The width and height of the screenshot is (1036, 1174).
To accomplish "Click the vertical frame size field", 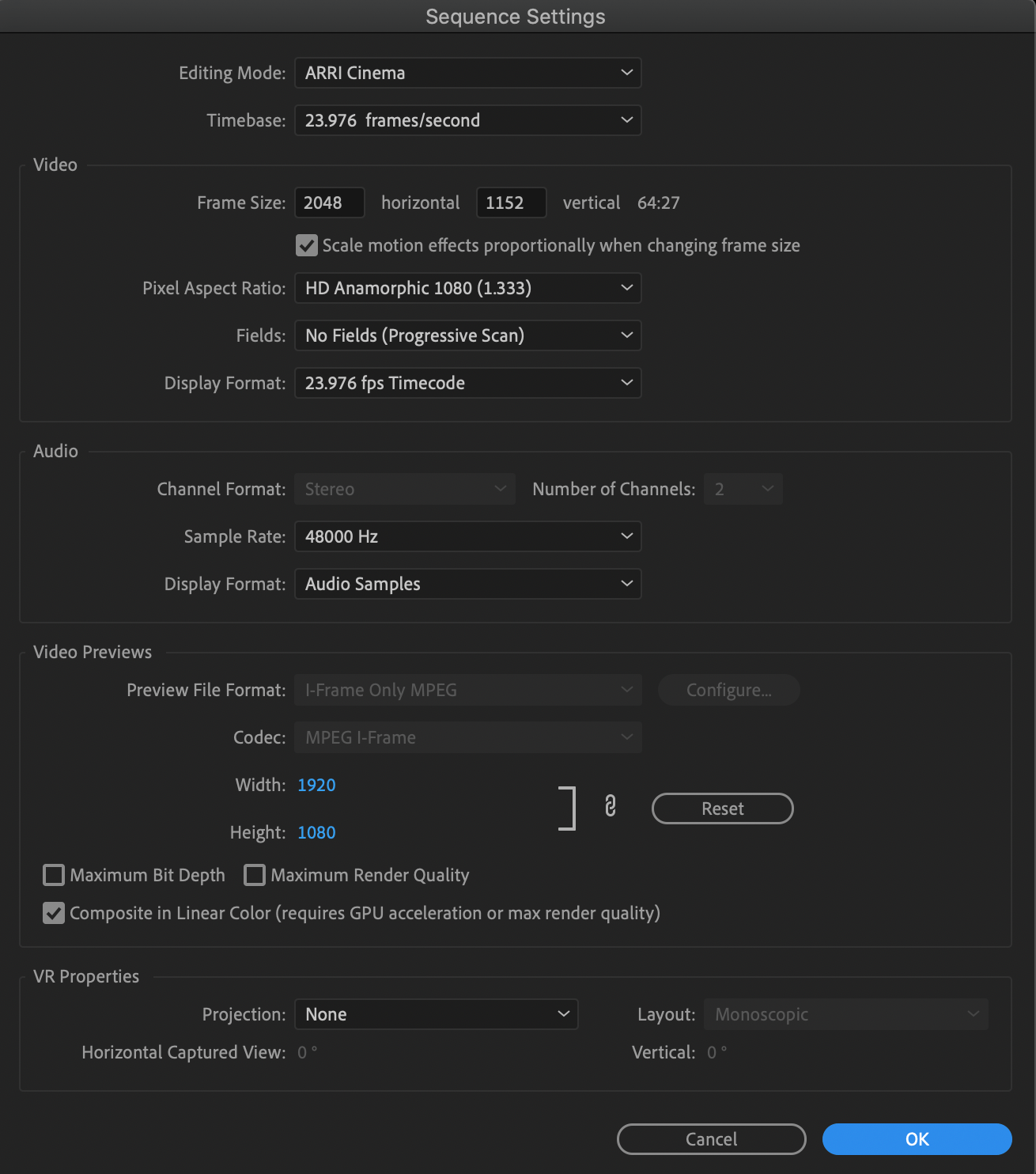I will coord(511,203).
